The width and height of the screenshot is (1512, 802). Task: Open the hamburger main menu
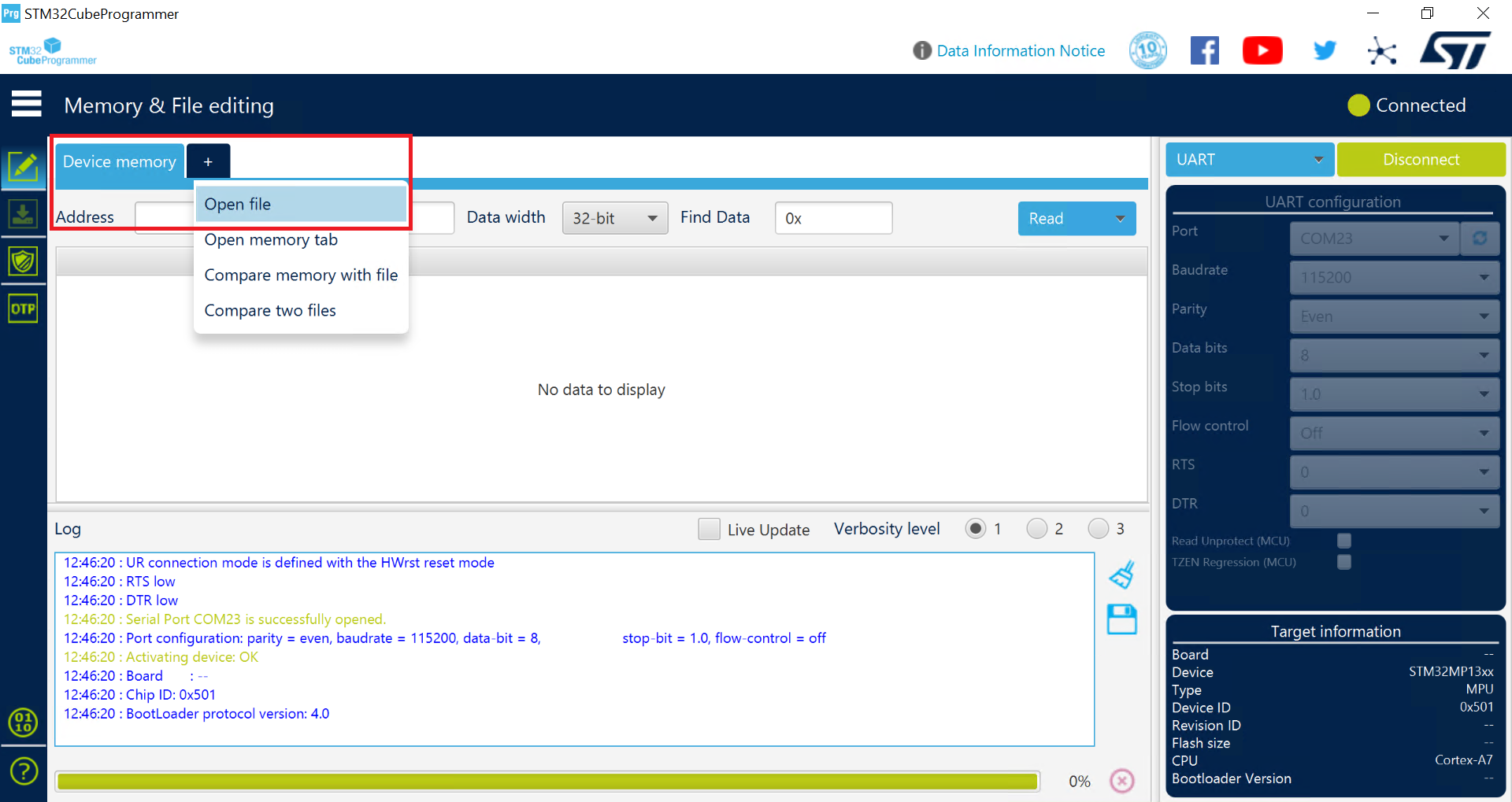(27, 104)
